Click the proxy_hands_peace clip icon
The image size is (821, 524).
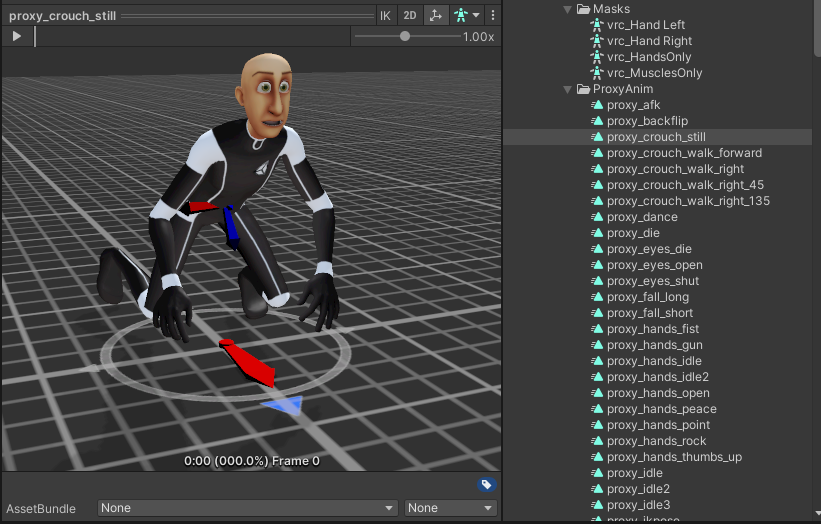pos(597,409)
